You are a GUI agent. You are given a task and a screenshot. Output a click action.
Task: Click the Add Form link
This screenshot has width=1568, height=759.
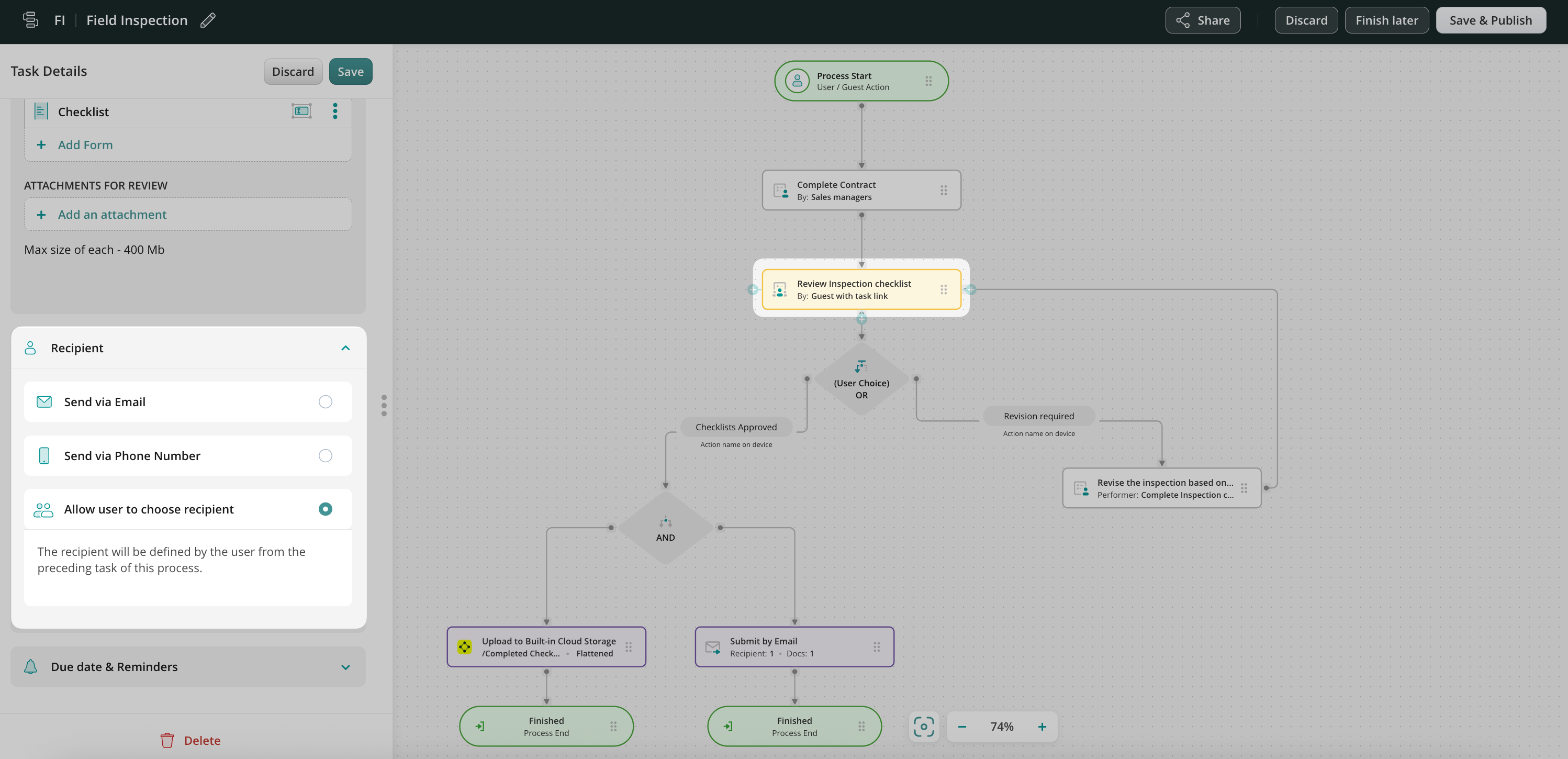point(85,145)
